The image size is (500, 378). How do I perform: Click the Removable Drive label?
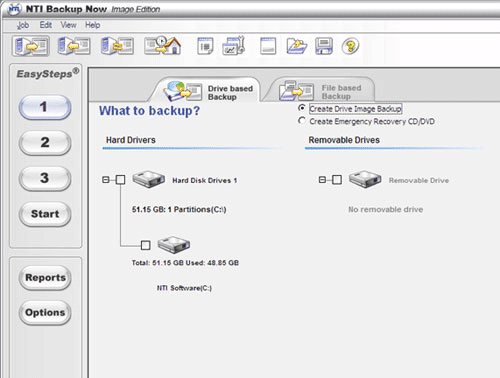[419, 180]
